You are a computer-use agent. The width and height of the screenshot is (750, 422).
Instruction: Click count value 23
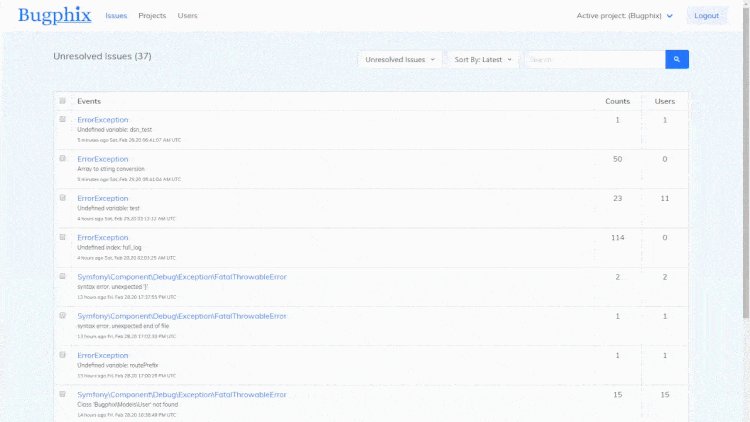[x=618, y=198]
